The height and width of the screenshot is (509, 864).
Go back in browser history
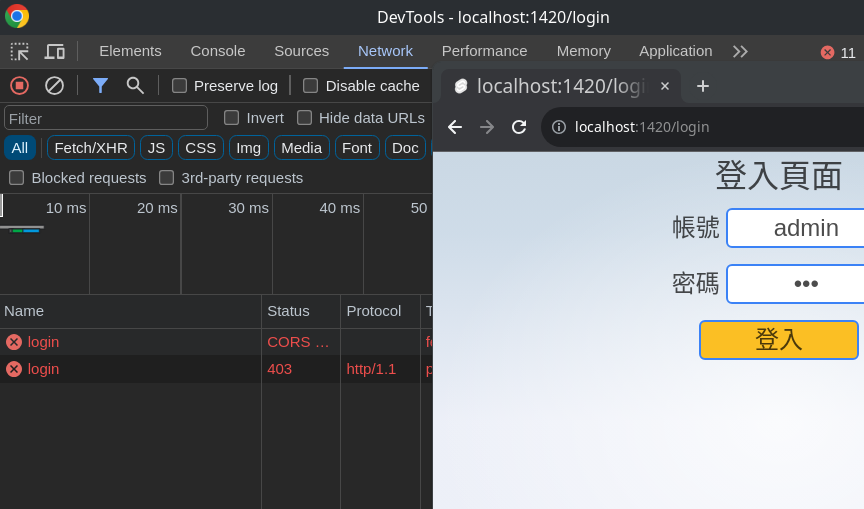[455, 127]
